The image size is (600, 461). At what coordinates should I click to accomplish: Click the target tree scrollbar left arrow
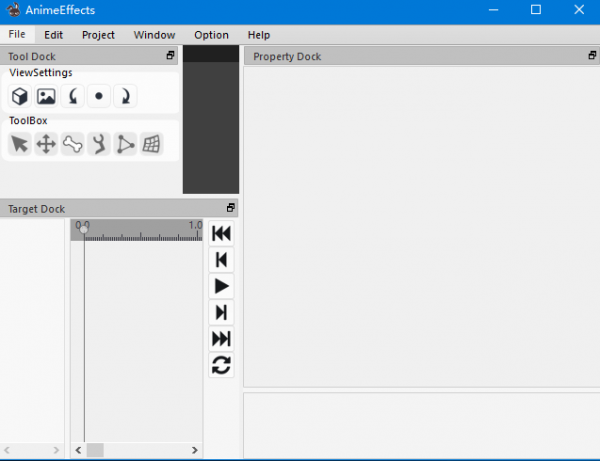coord(7,450)
